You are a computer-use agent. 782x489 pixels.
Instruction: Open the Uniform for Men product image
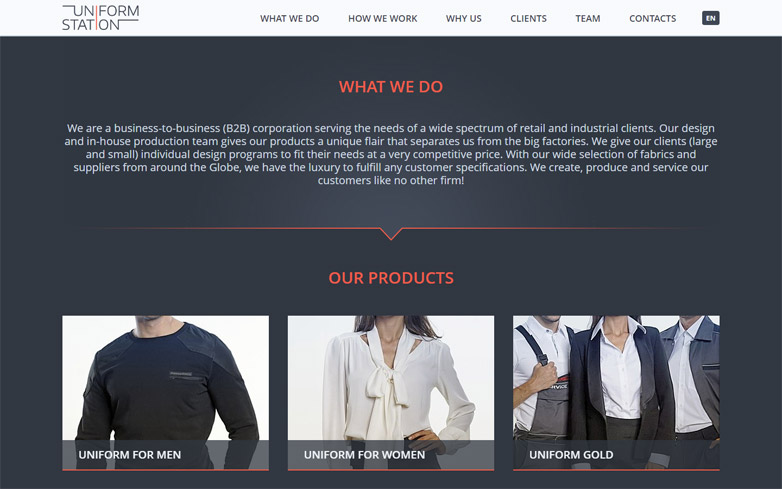click(x=166, y=377)
